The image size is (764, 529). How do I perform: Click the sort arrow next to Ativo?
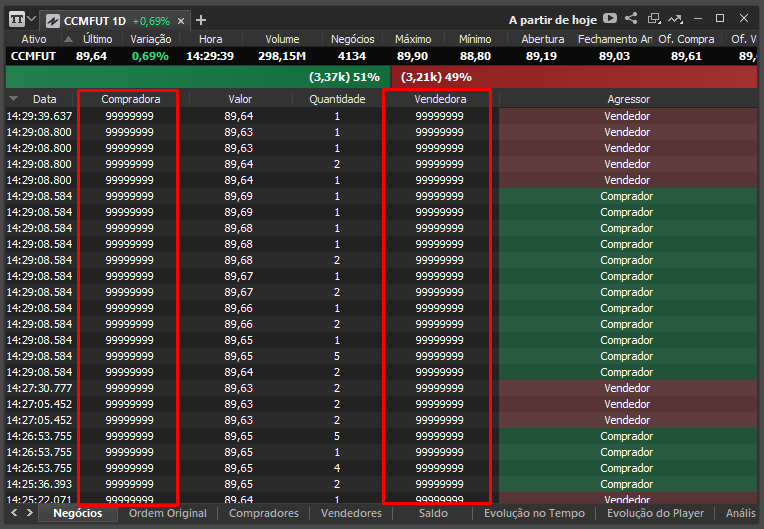[x=68, y=39]
